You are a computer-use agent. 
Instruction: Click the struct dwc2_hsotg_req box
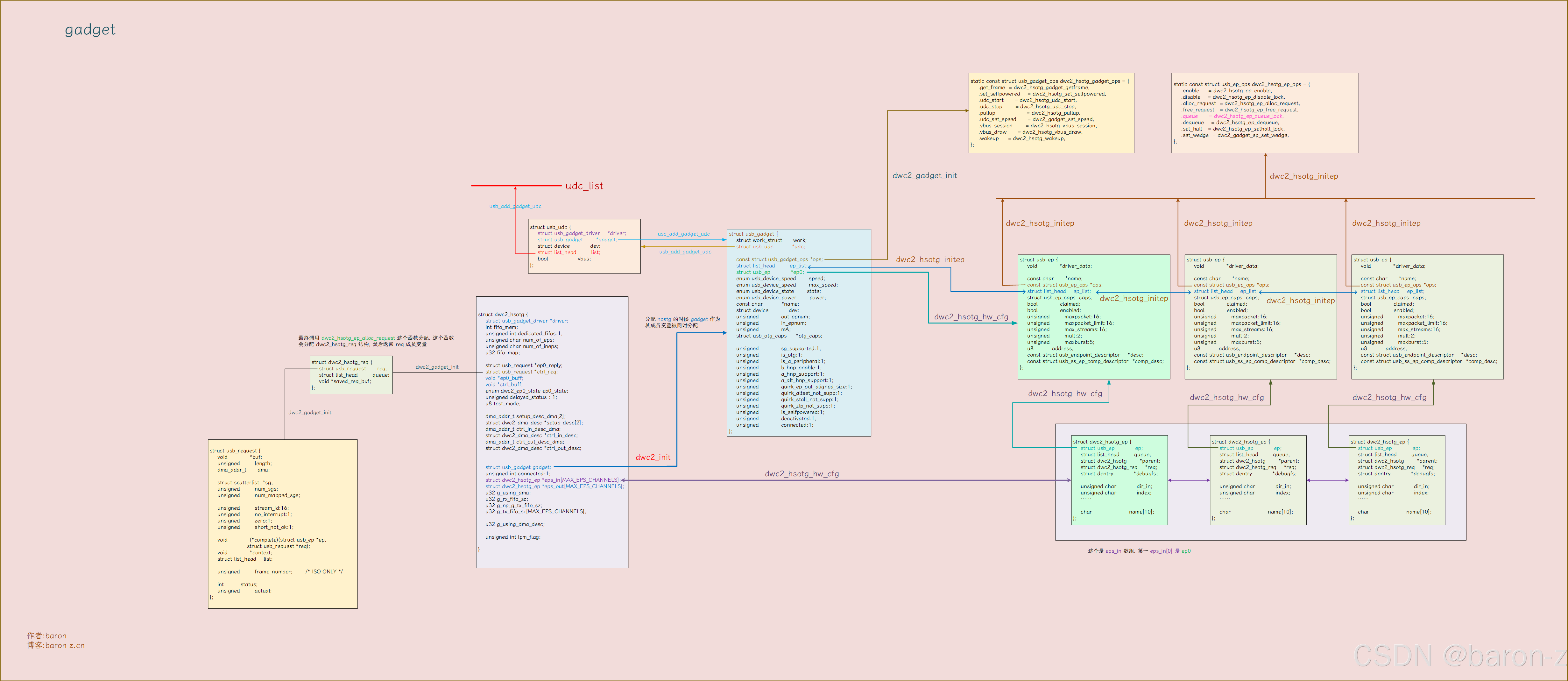(350, 374)
